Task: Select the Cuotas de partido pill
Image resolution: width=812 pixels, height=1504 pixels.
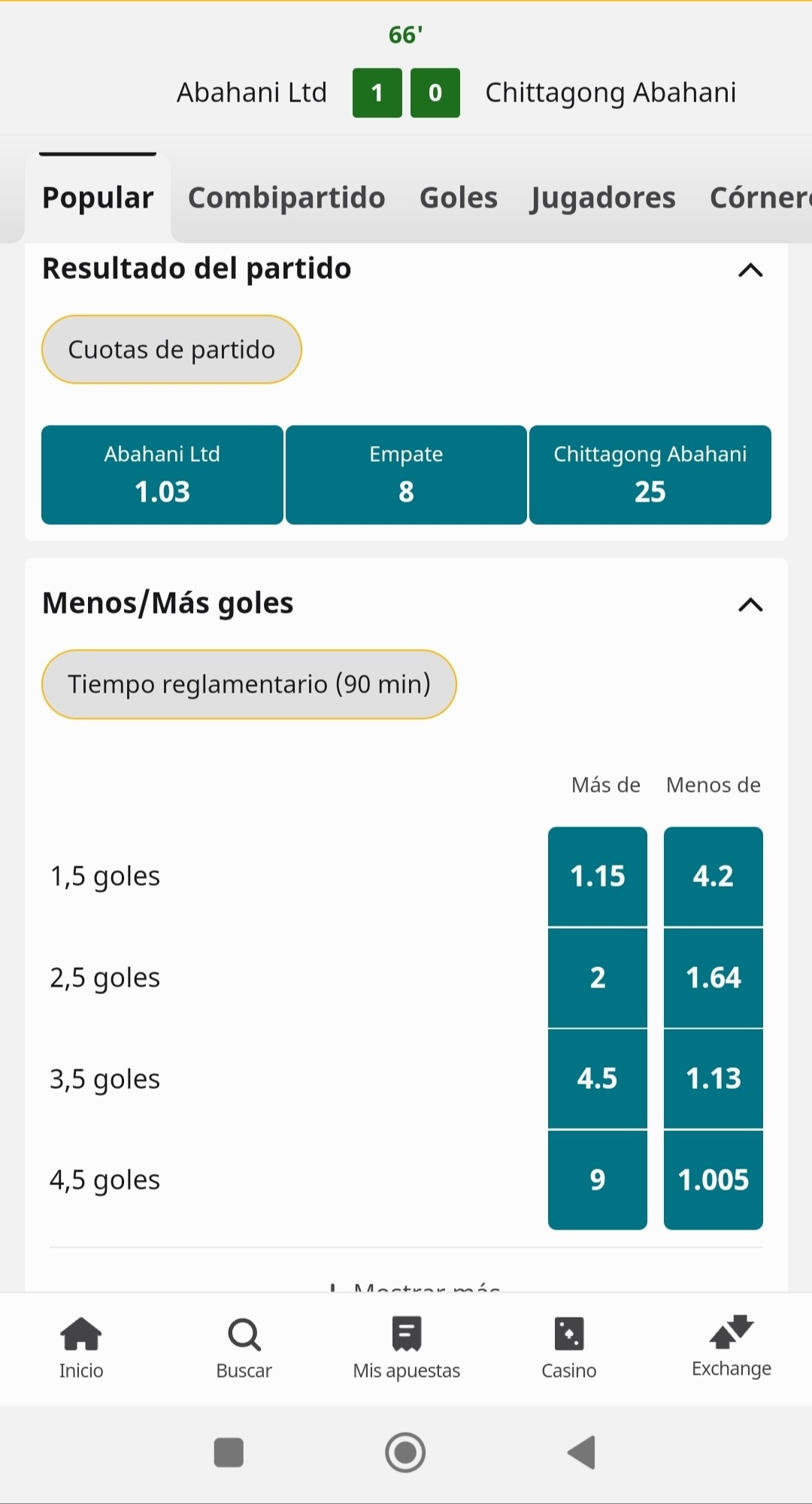Action: 171,350
